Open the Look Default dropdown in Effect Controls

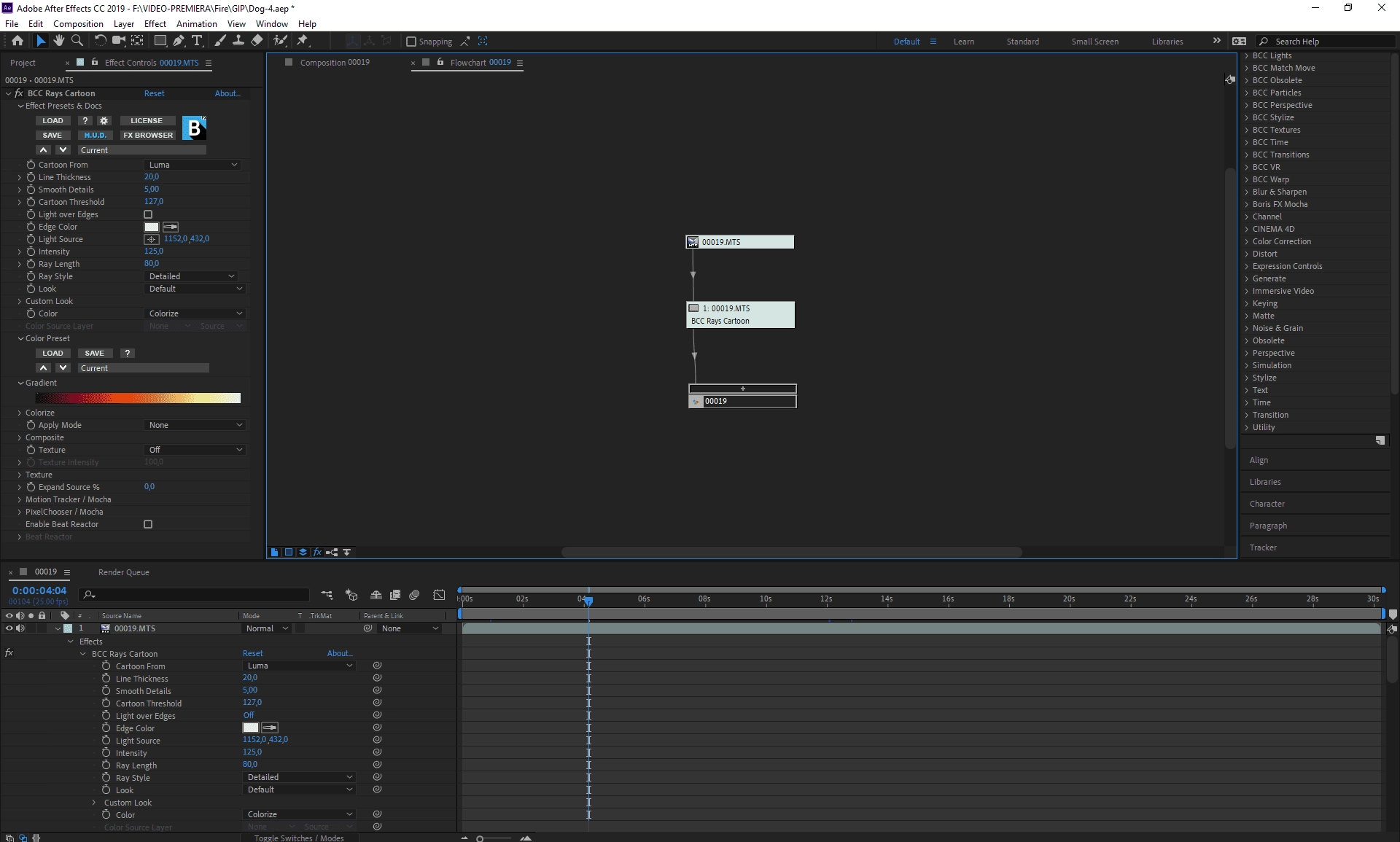[195, 289]
